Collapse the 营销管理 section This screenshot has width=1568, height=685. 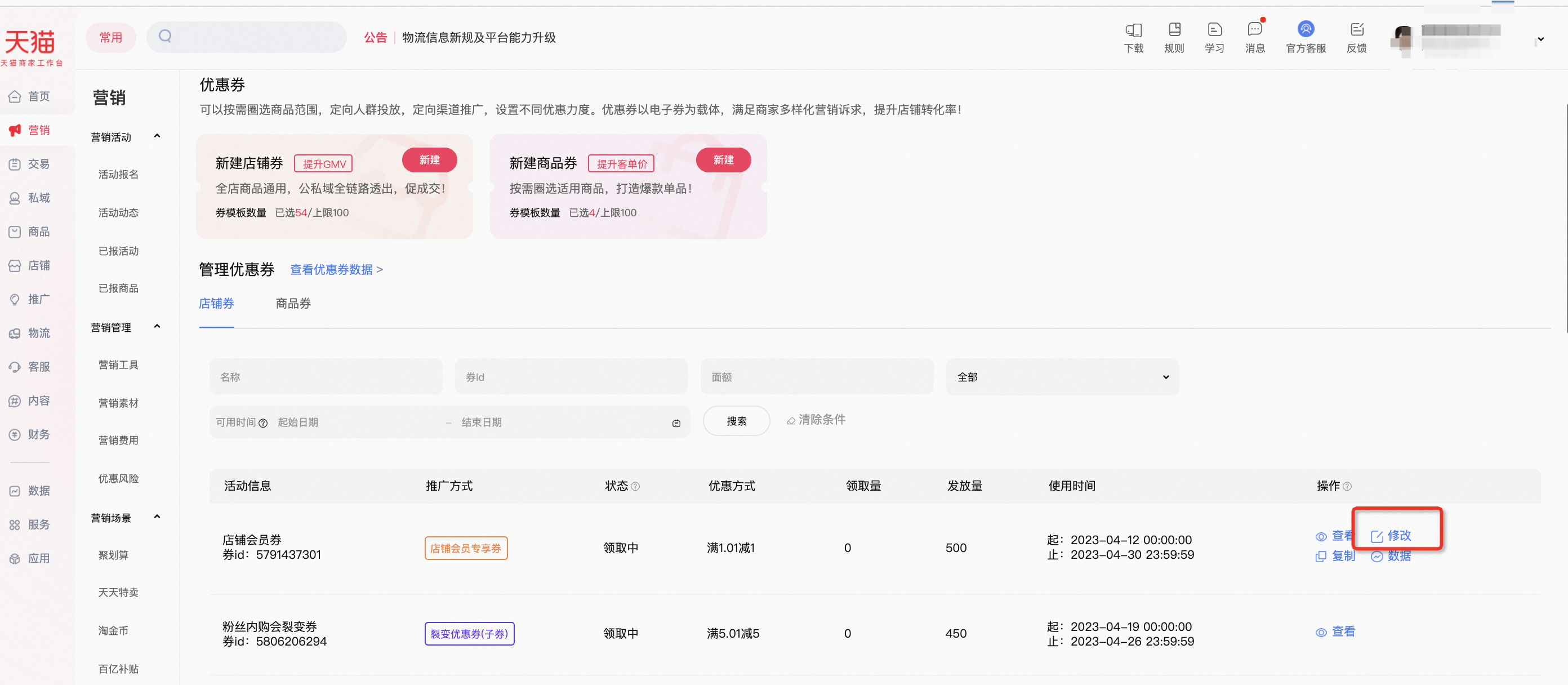tap(157, 327)
